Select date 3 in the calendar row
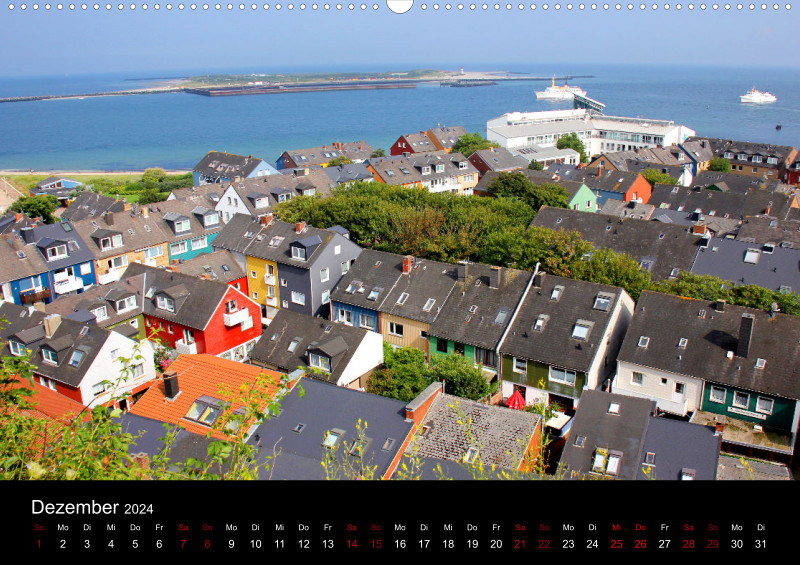The height and width of the screenshot is (565, 800). 87,544
